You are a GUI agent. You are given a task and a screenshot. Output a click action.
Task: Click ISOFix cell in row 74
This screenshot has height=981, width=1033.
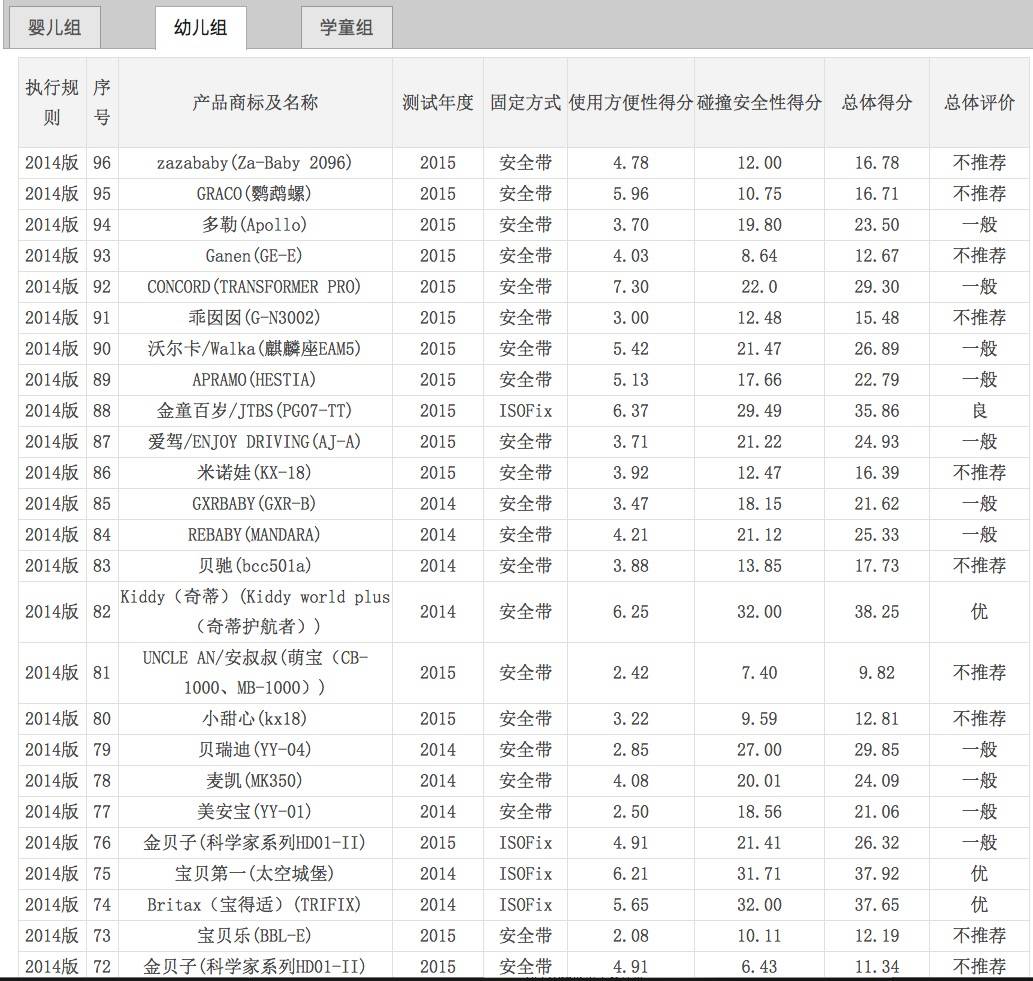[525, 905]
